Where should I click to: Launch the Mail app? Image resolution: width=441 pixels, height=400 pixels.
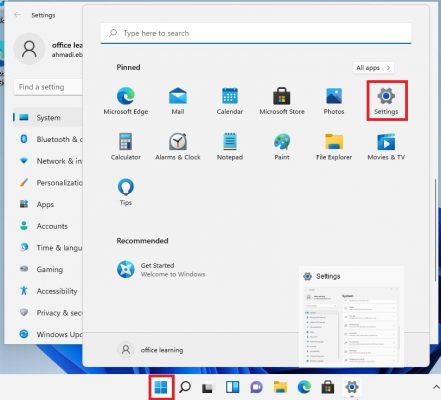[x=178, y=101]
